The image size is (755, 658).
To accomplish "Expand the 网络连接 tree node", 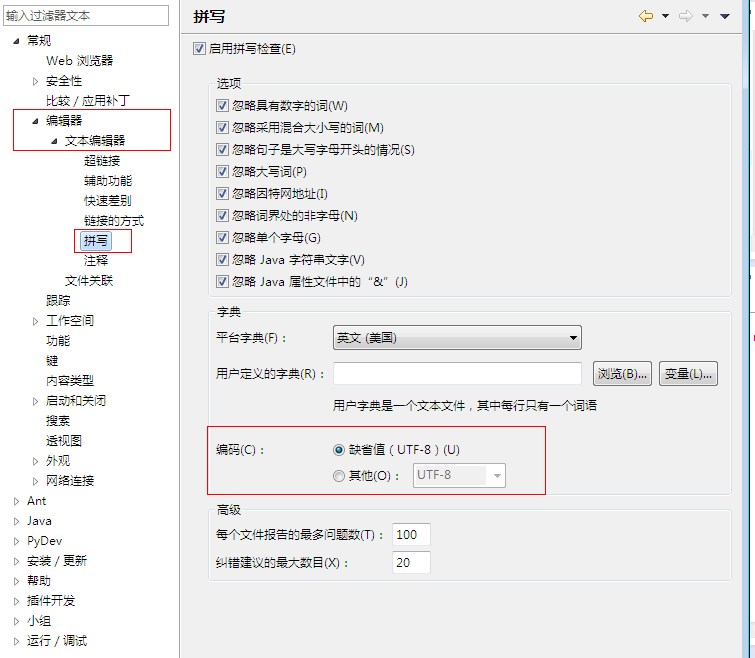I will point(35,481).
